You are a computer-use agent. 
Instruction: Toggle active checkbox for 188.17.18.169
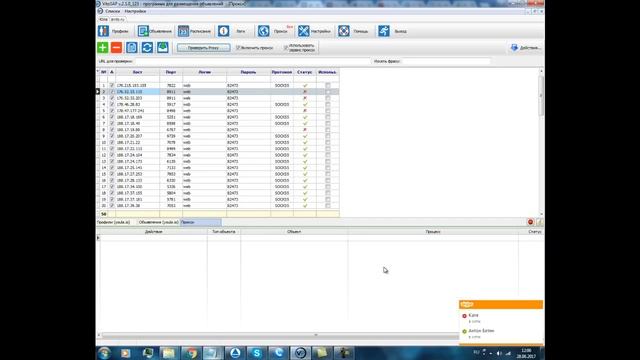tap(112, 117)
